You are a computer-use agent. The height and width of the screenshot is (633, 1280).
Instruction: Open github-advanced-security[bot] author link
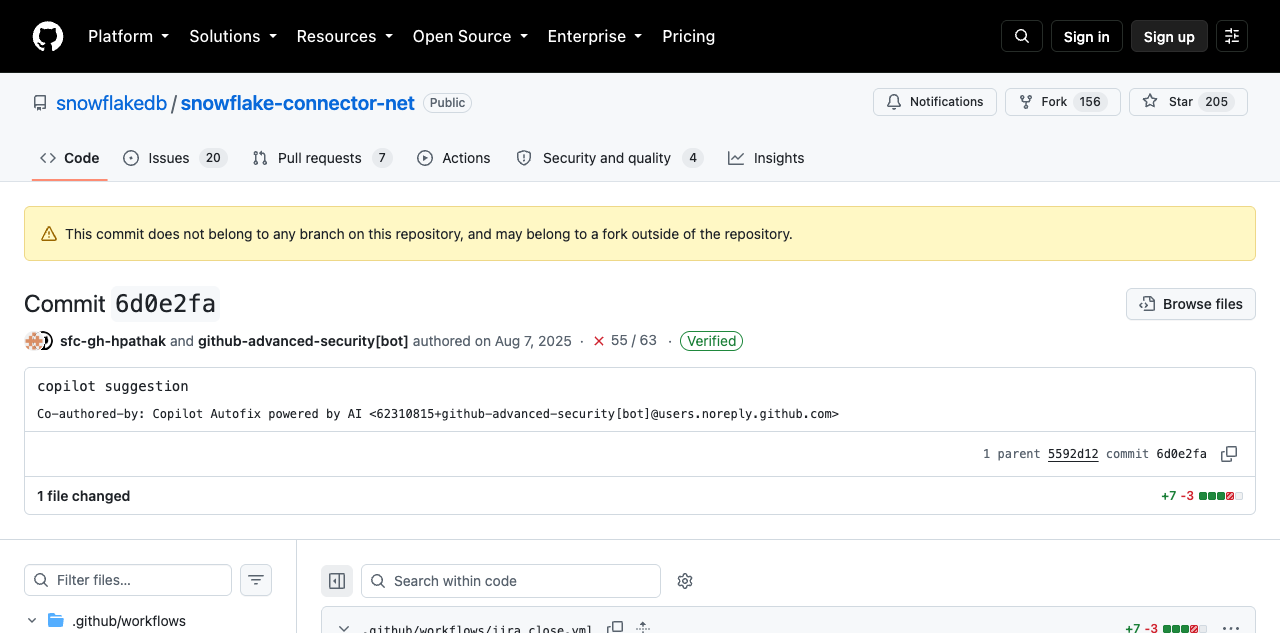(x=303, y=341)
